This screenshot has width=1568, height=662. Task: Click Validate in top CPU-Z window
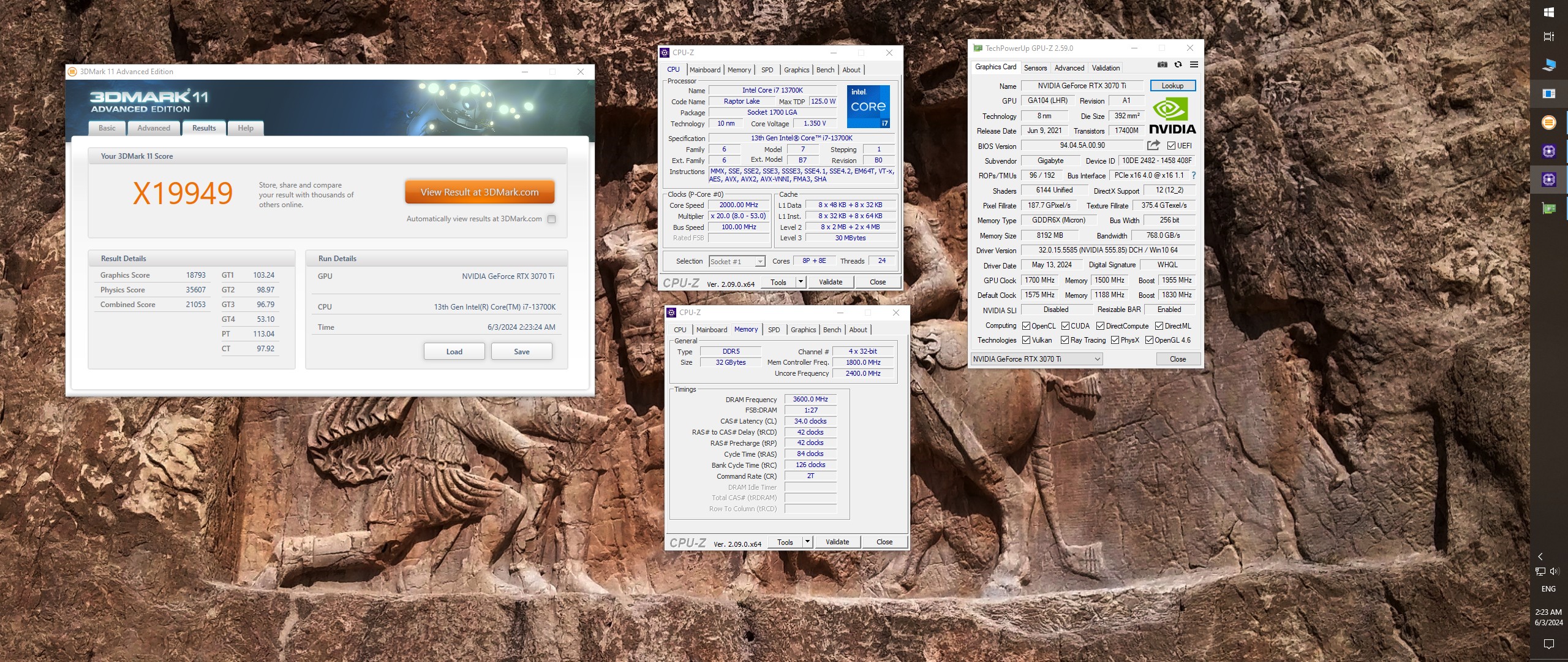(831, 282)
